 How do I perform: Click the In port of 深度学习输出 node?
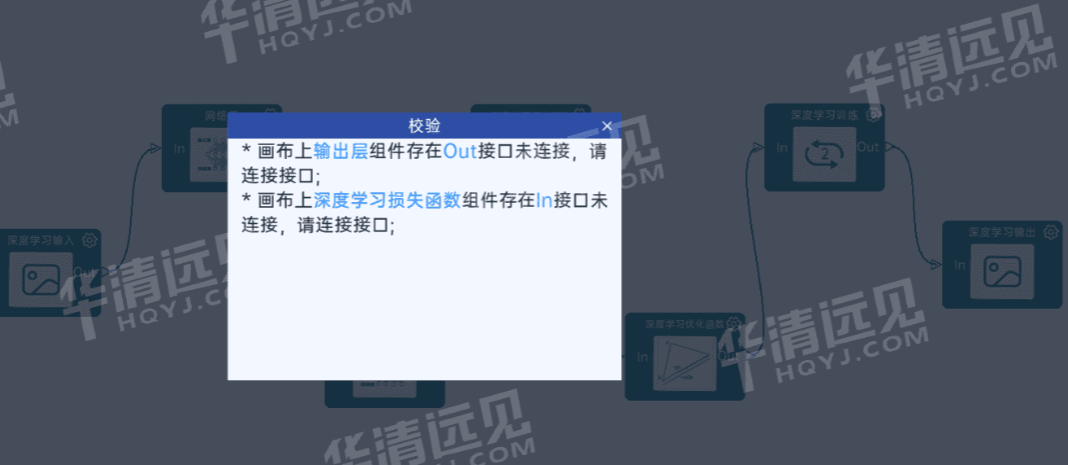point(960,265)
